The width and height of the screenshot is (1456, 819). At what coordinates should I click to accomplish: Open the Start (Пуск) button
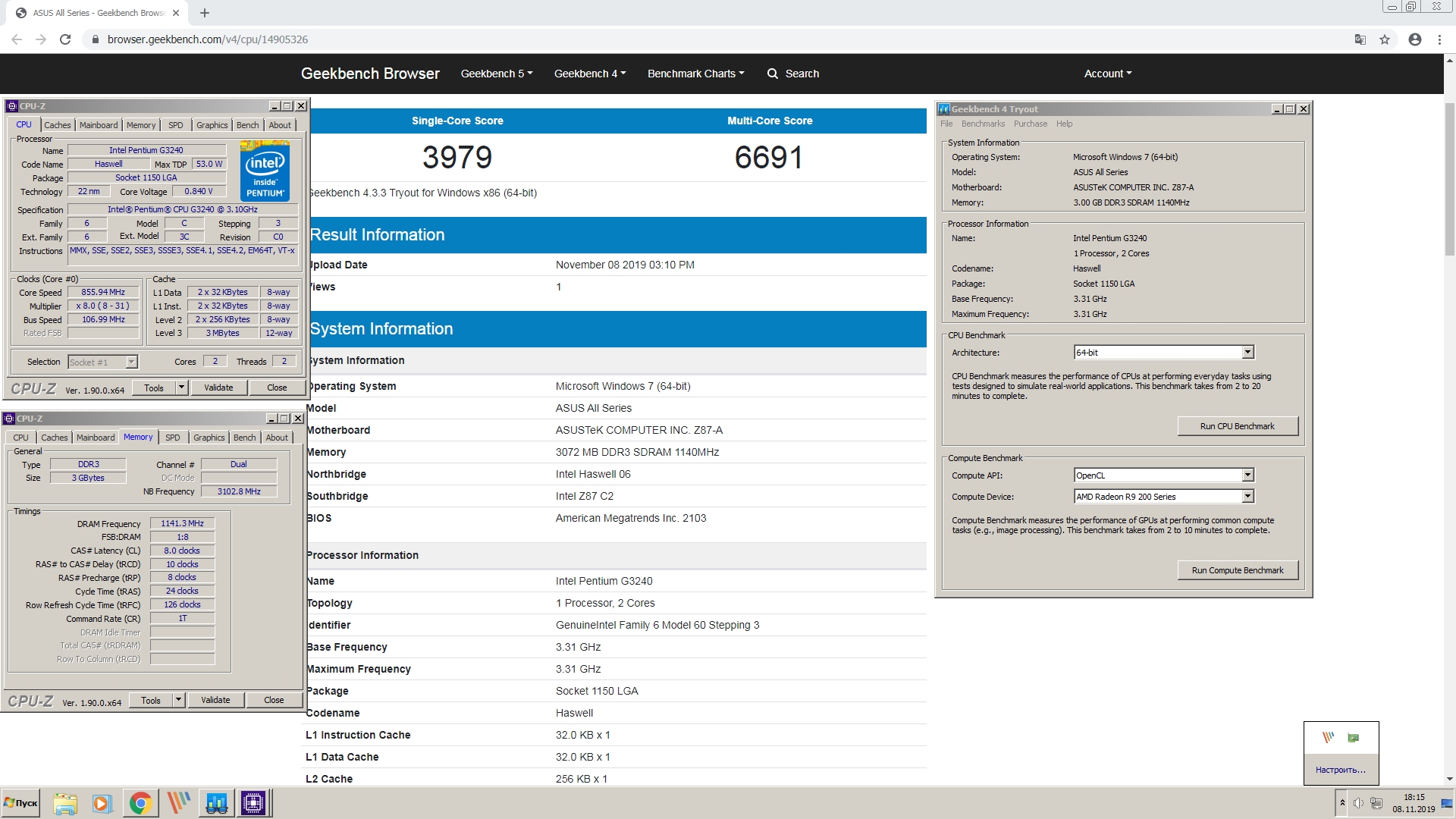pyautogui.click(x=20, y=803)
